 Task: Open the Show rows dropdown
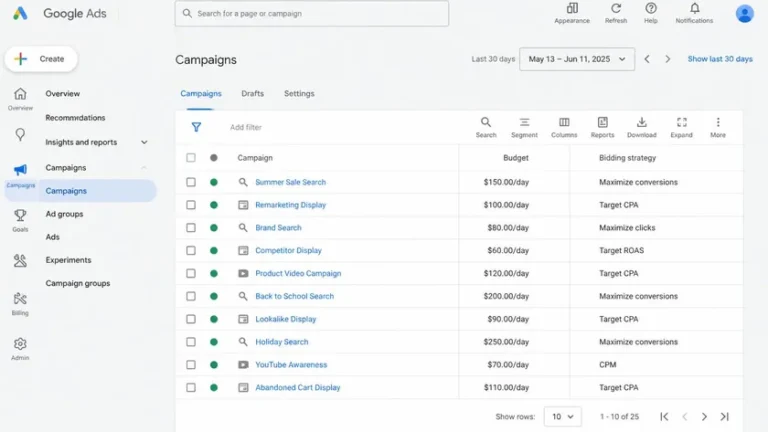562,416
